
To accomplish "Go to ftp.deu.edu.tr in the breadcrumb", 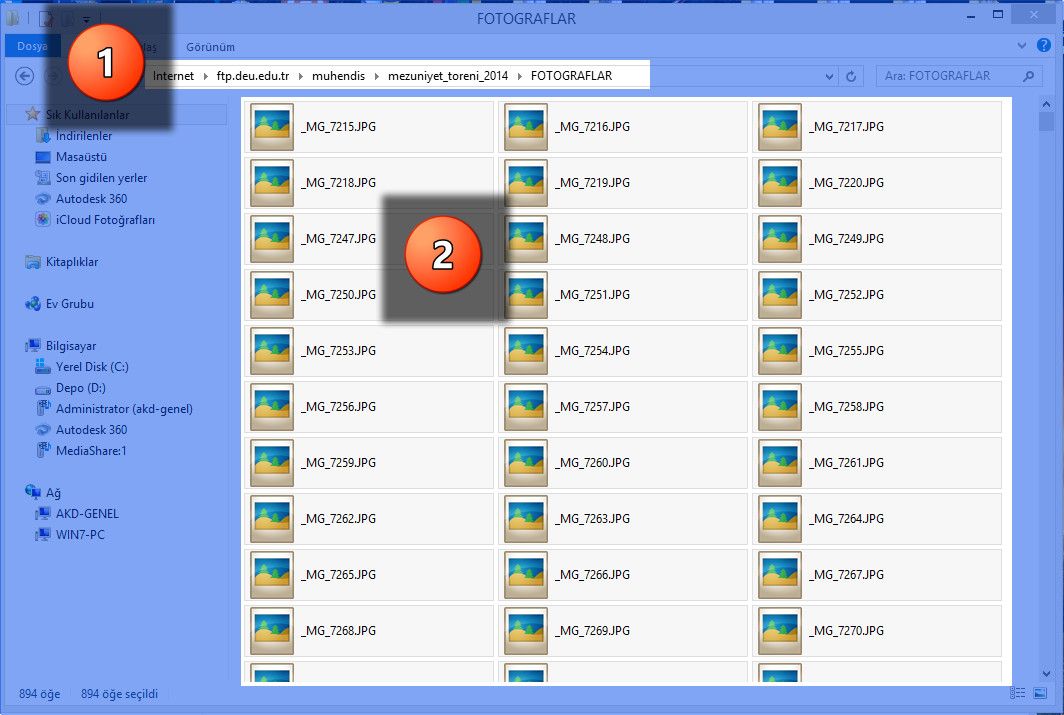I will [x=252, y=76].
